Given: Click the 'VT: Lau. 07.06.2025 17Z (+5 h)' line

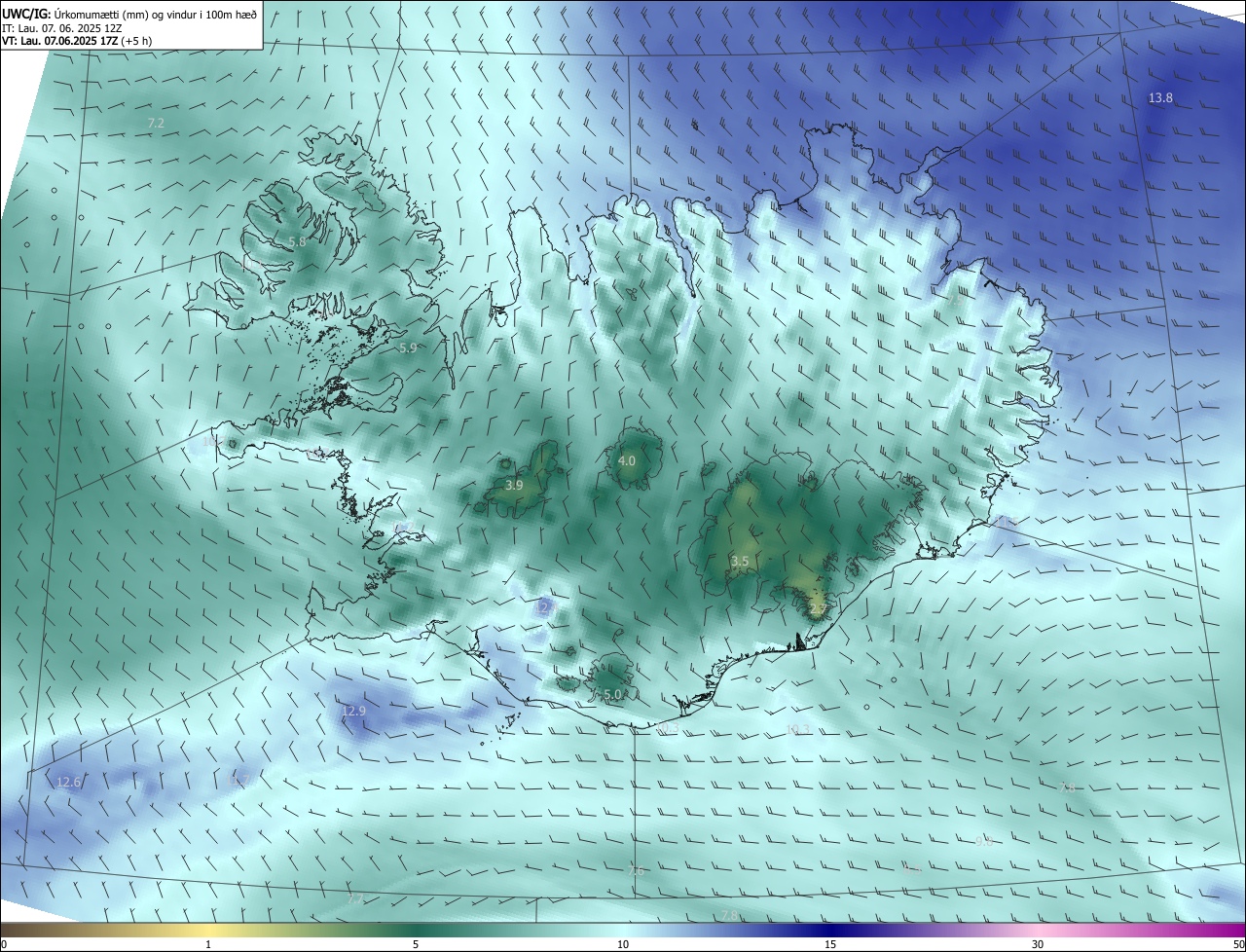Looking at the screenshot, I should click(77, 41).
